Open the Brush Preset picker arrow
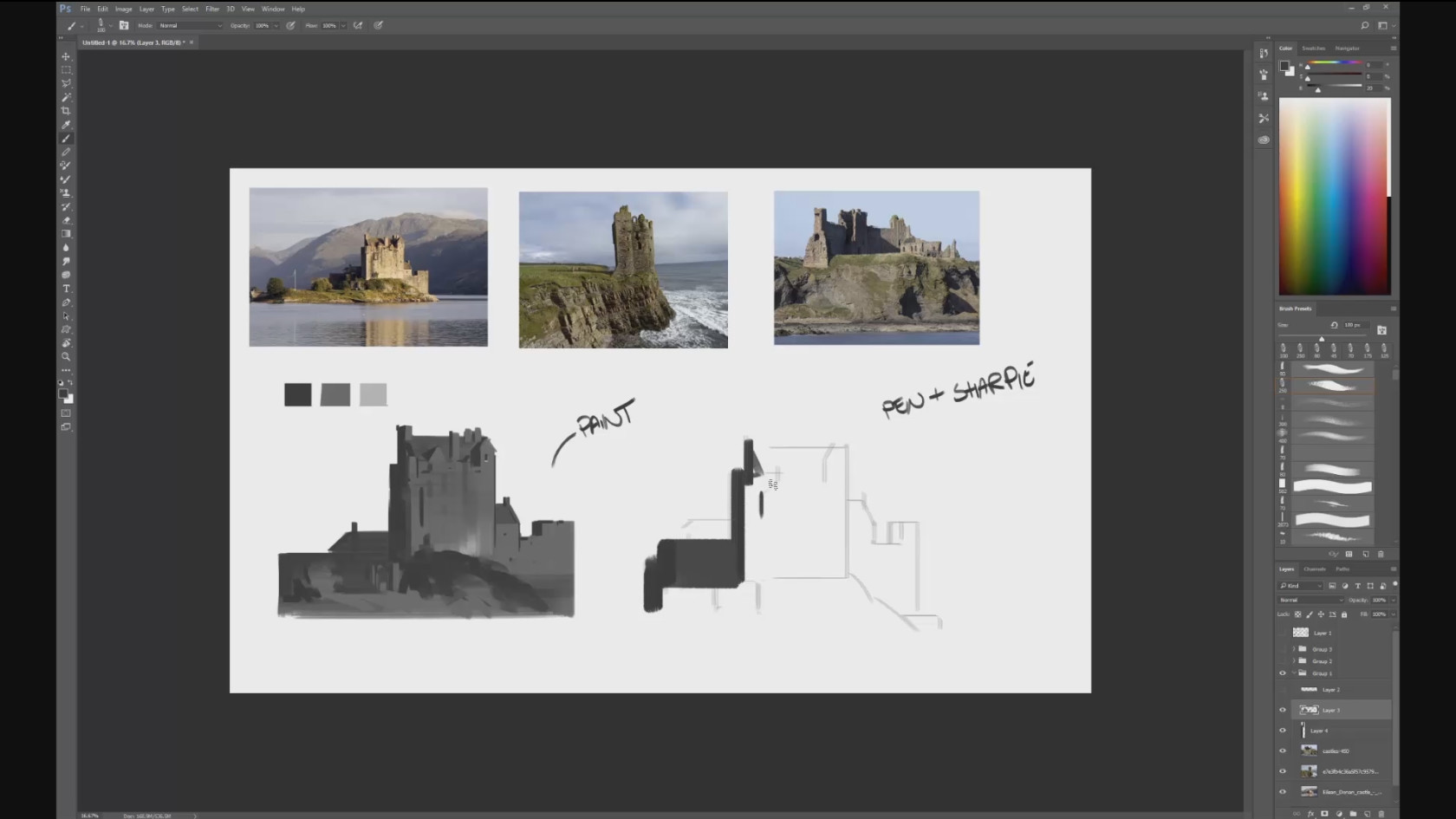This screenshot has height=819, width=1456. pyautogui.click(x=110, y=26)
